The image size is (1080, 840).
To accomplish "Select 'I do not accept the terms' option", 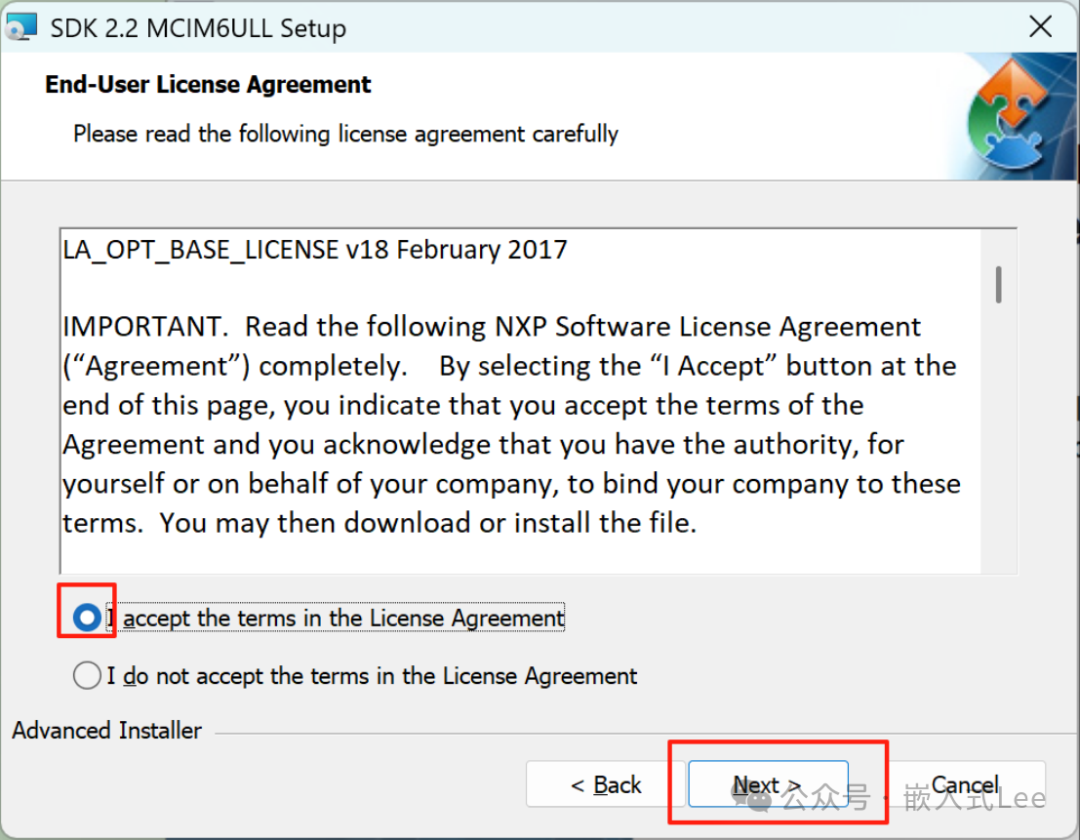I will pyautogui.click(x=86, y=675).
